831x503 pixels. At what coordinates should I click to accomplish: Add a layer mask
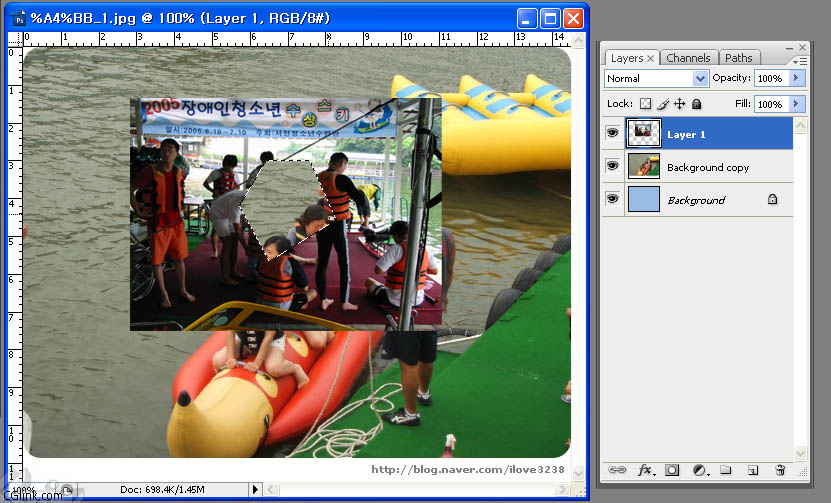click(672, 470)
